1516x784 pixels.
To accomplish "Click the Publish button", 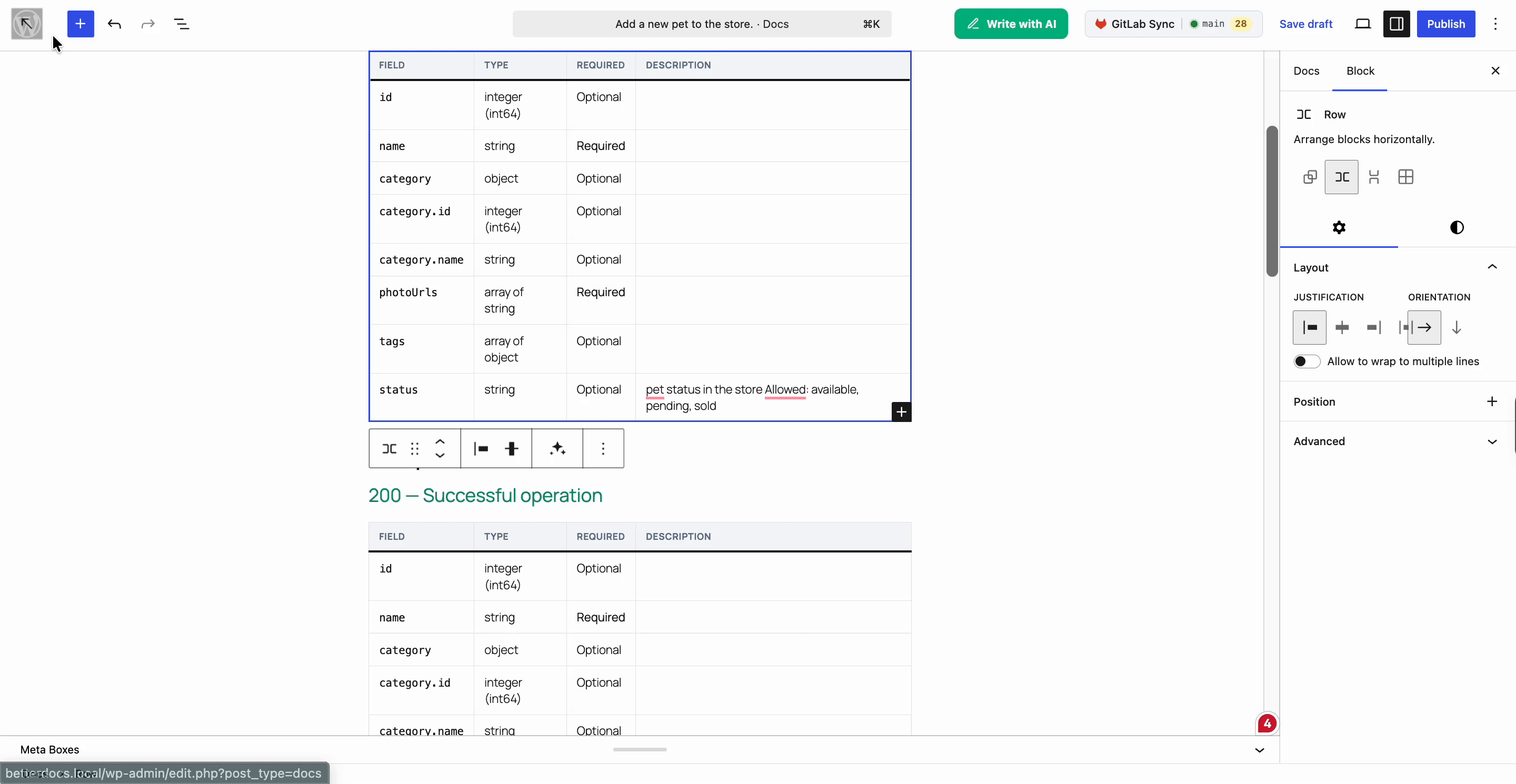I will 1446,24.
